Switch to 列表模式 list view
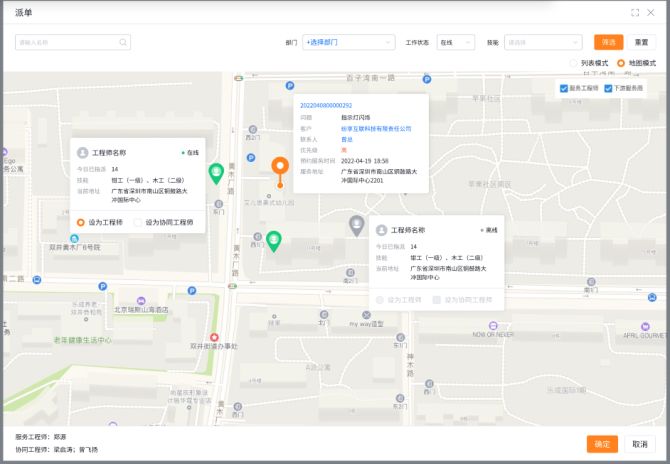The image size is (670, 464). [573, 63]
